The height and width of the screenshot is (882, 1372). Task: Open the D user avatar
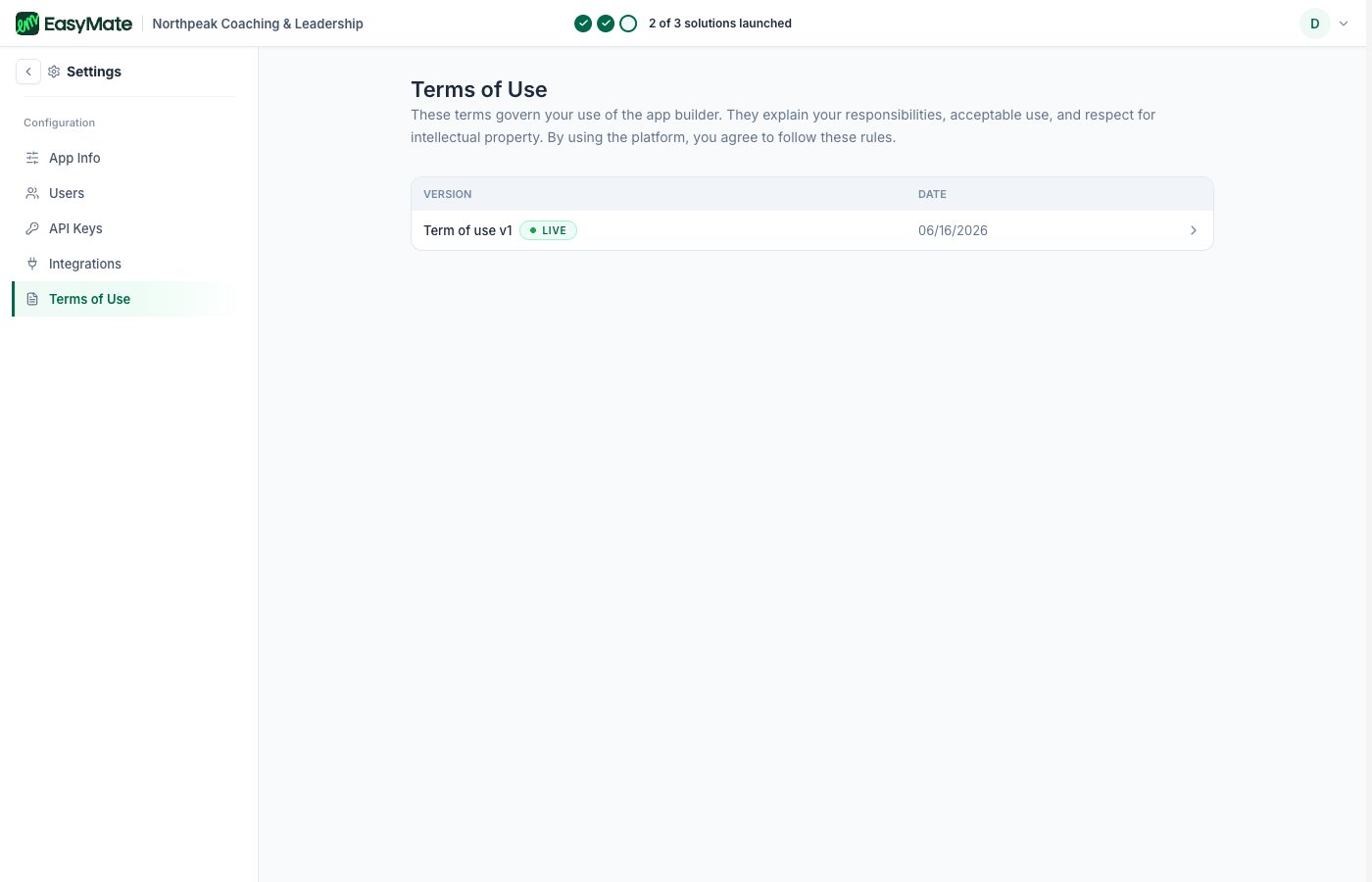click(x=1315, y=24)
